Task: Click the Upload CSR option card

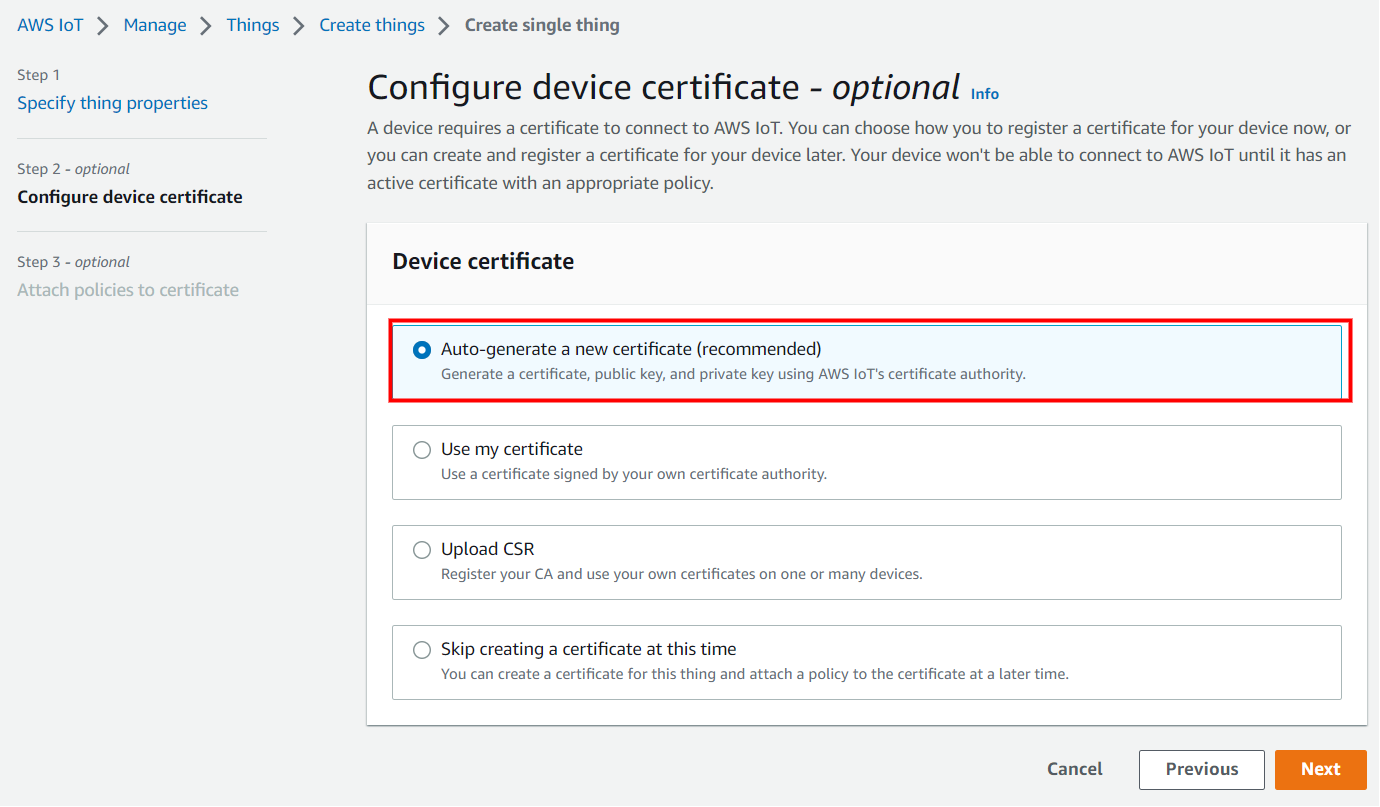Action: coord(866,561)
